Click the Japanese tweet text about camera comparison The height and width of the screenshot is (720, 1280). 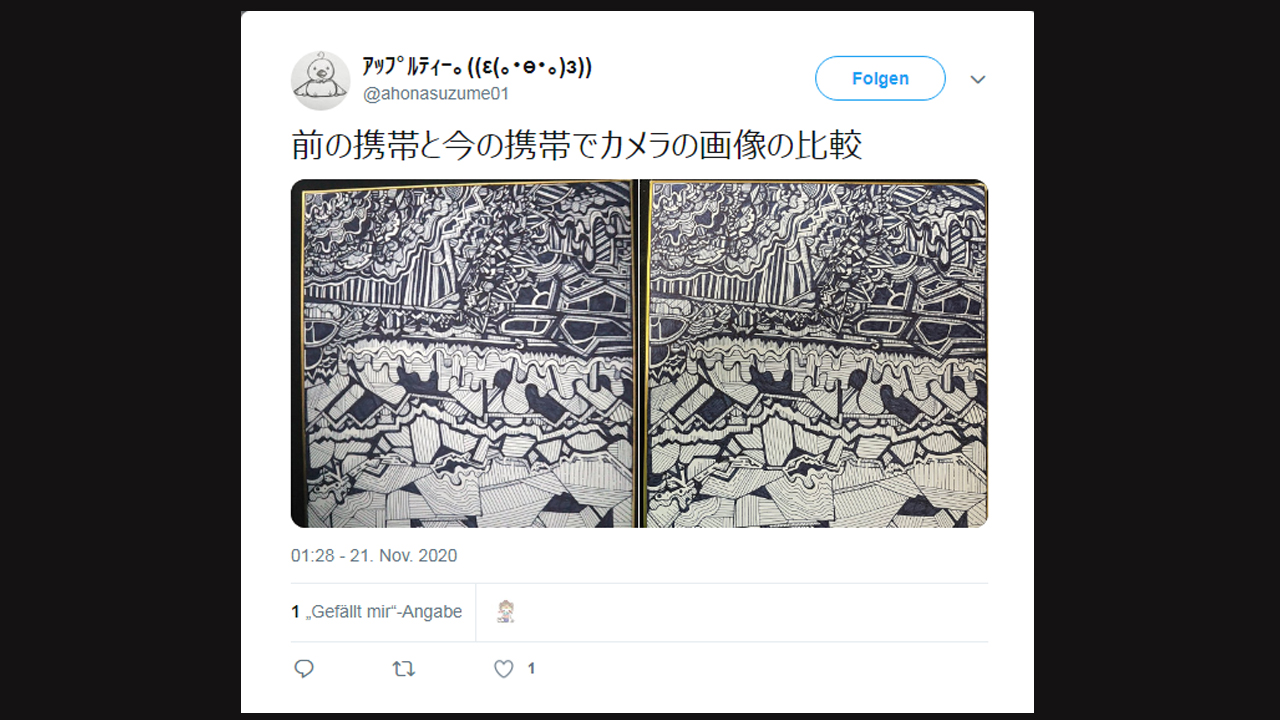(576, 146)
